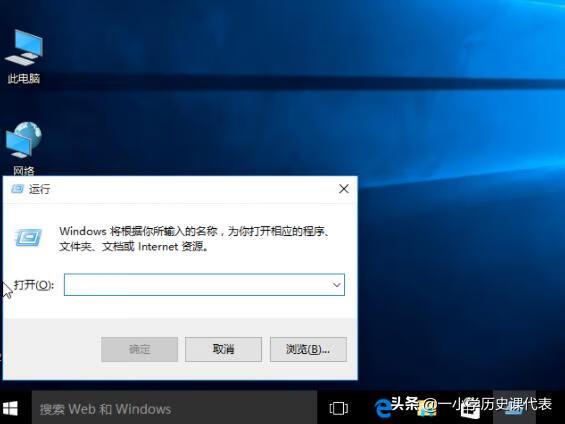Select the active 运行 taskbar icon

(x=514, y=408)
